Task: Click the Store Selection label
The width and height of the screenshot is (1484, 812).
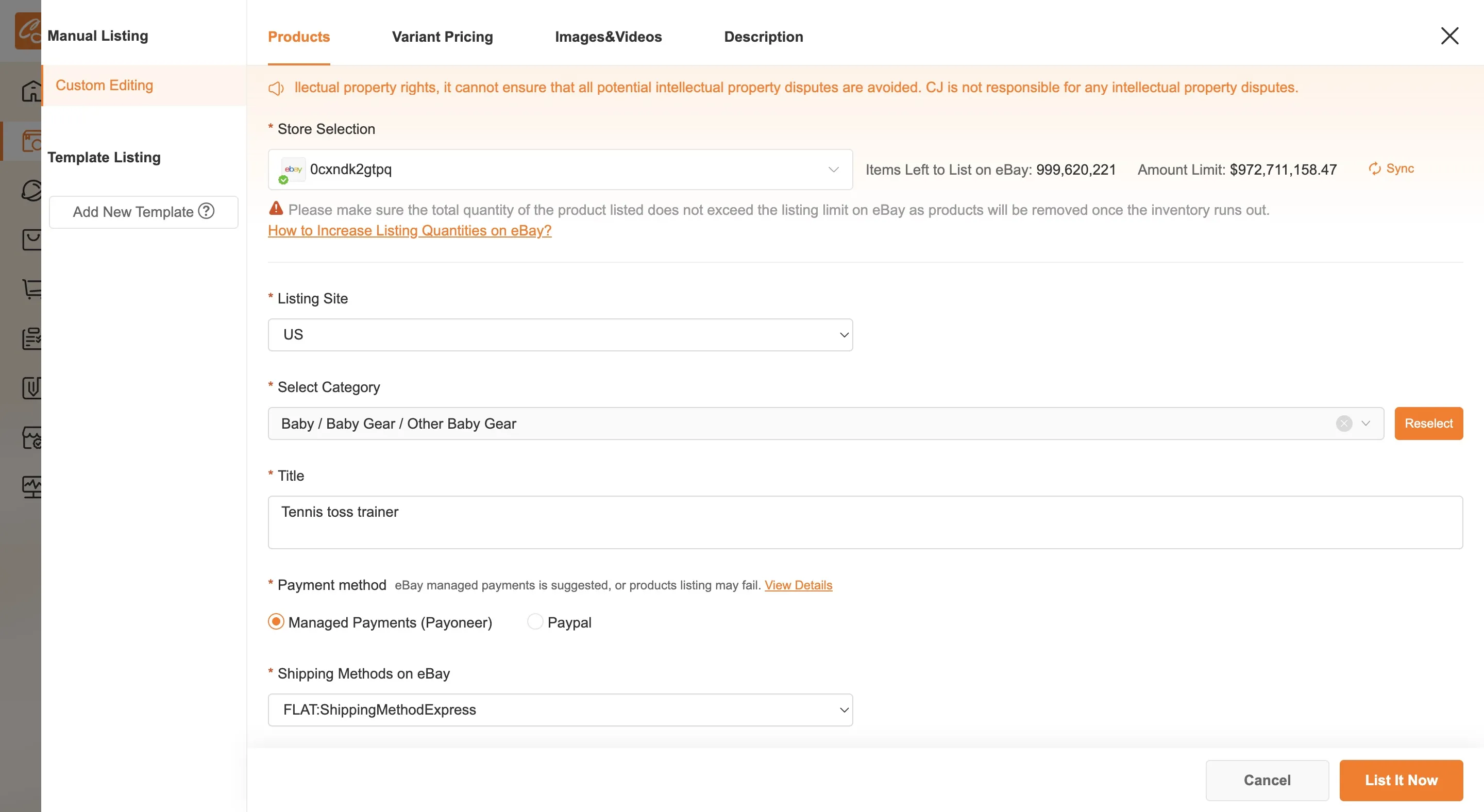Action: 326,129
